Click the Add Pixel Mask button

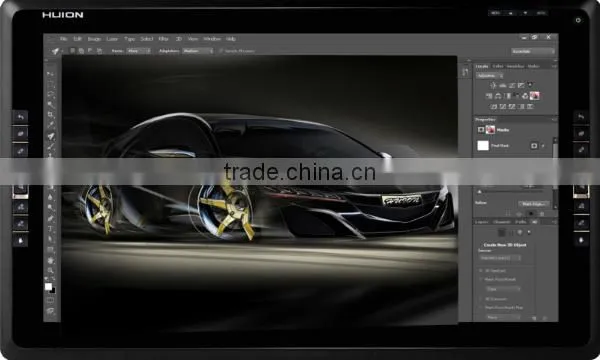click(x=534, y=146)
